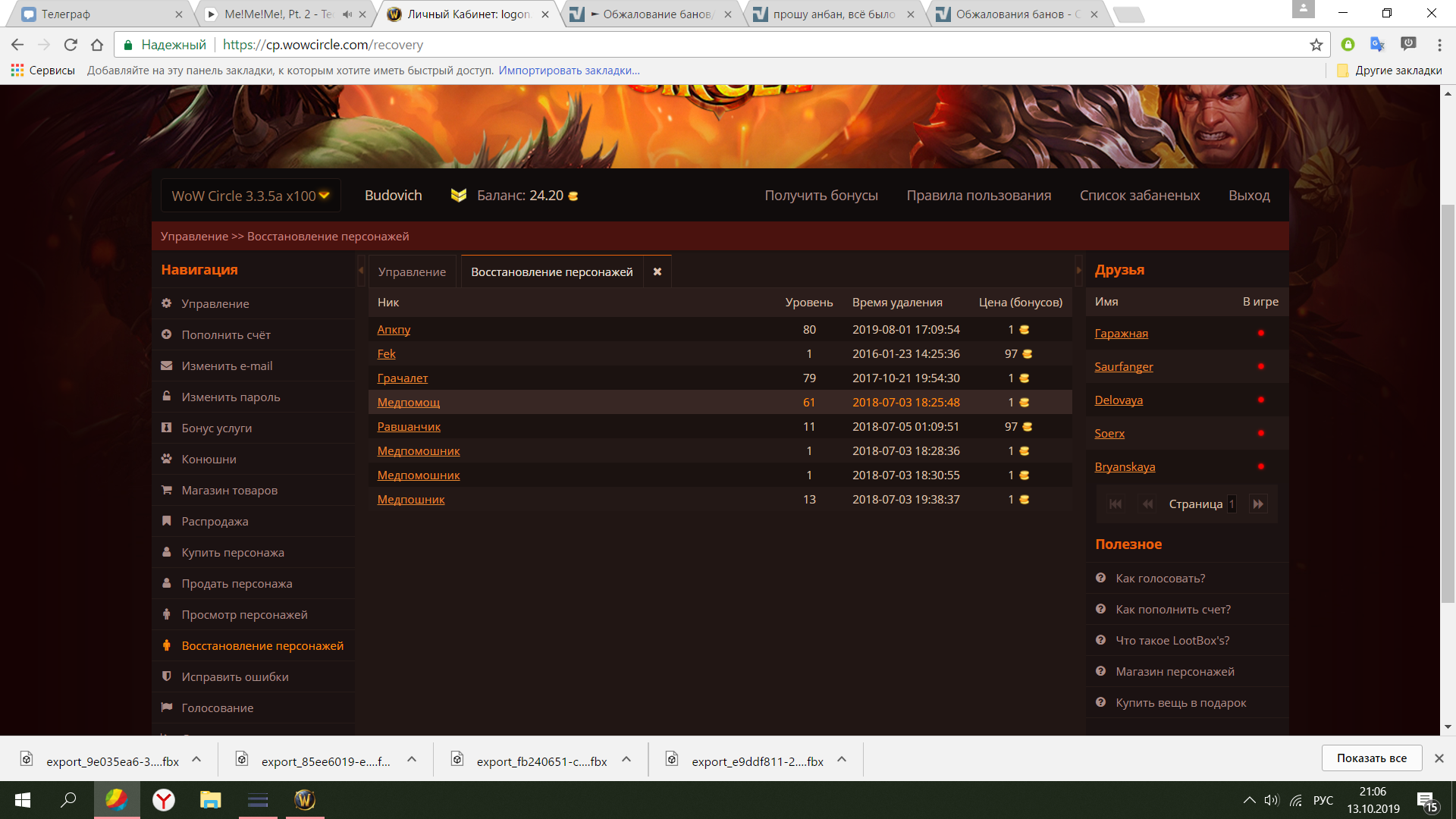Click next page arrow in friends pagination
This screenshot has height=819, width=1456.
[x=1258, y=504]
